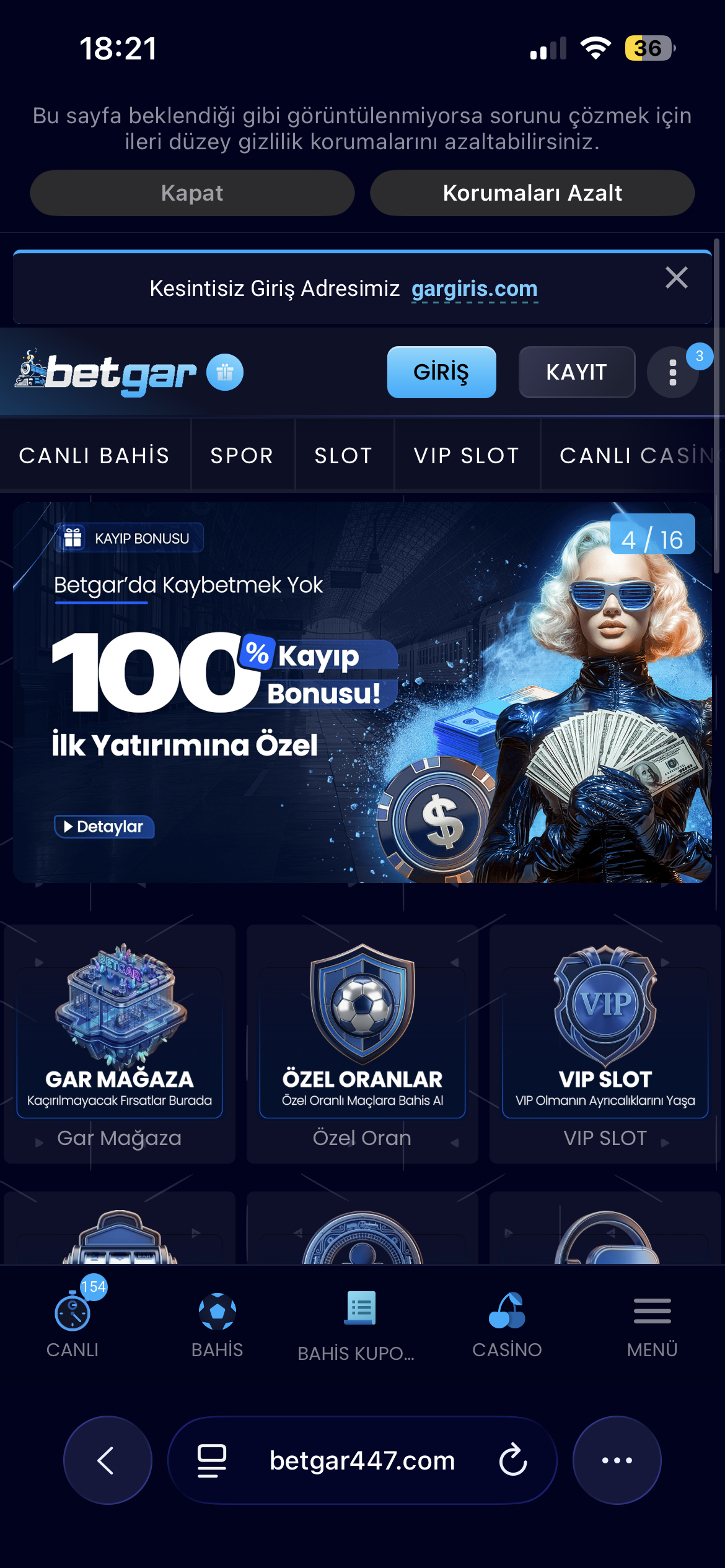Tap the betgar447.com address field
The image size is (725, 1568).
[x=362, y=1460]
